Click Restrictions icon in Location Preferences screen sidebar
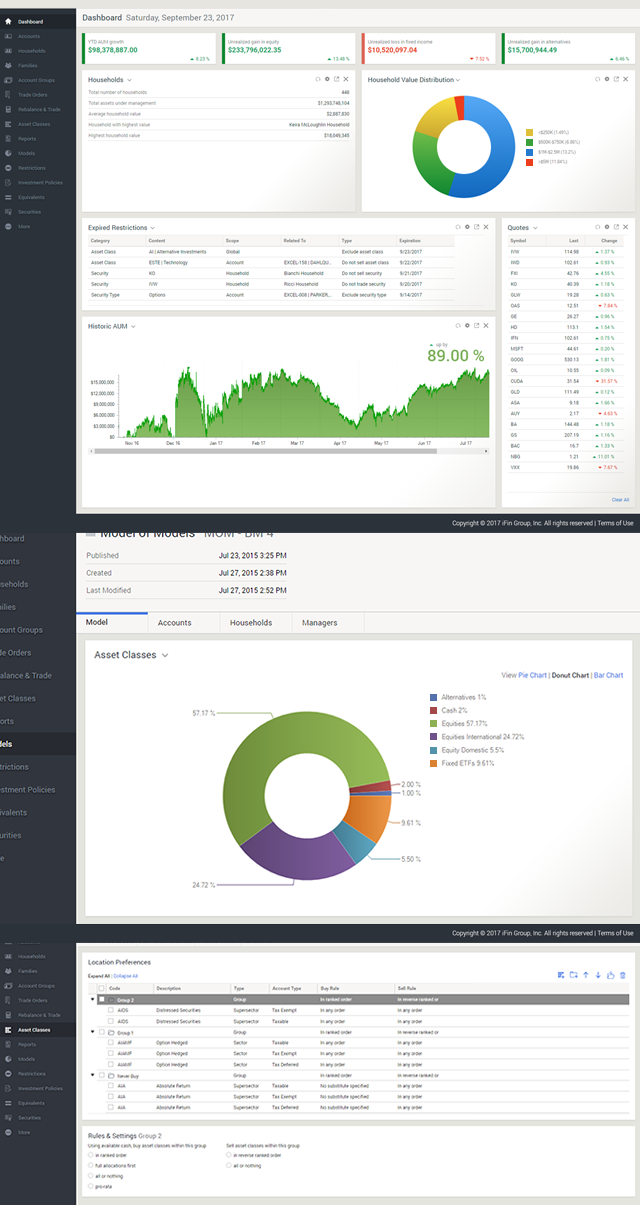This screenshot has width=640, height=1205. pos(9,1074)
